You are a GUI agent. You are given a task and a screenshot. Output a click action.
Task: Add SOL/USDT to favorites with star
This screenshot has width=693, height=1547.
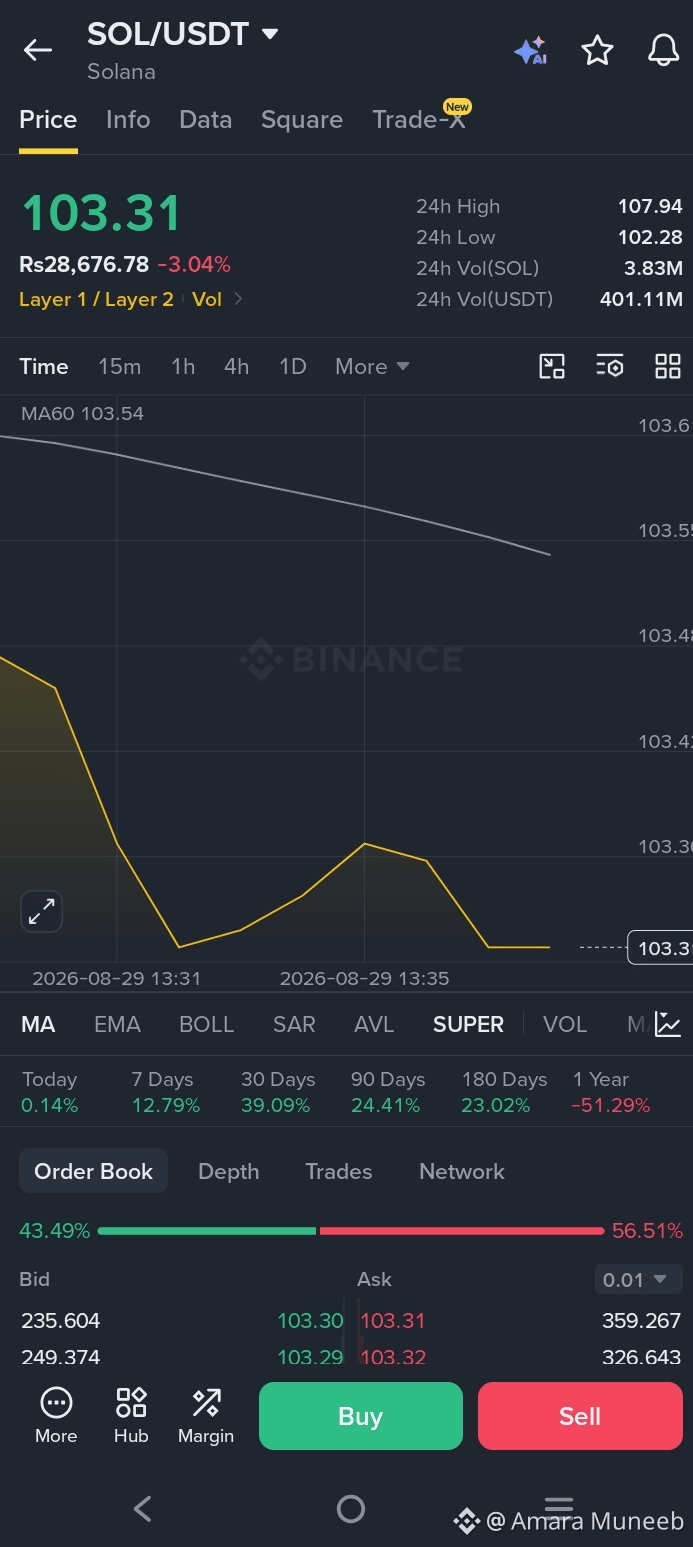[597, 50]
